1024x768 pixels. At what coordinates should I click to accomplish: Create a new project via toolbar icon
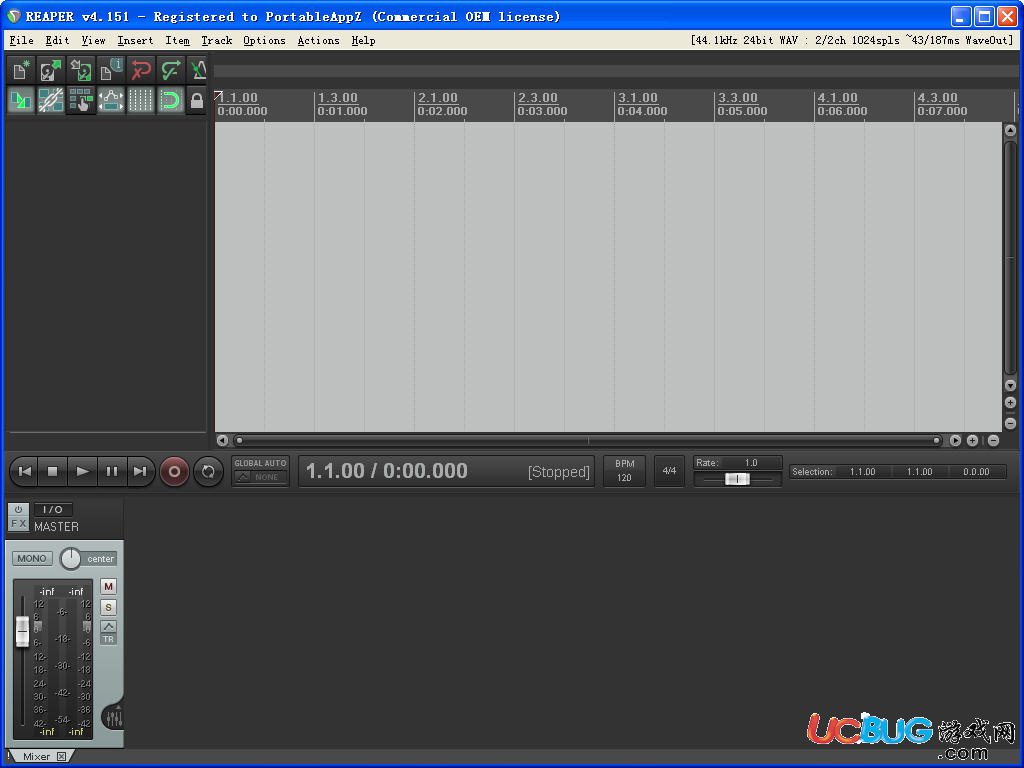click(20, 70)
